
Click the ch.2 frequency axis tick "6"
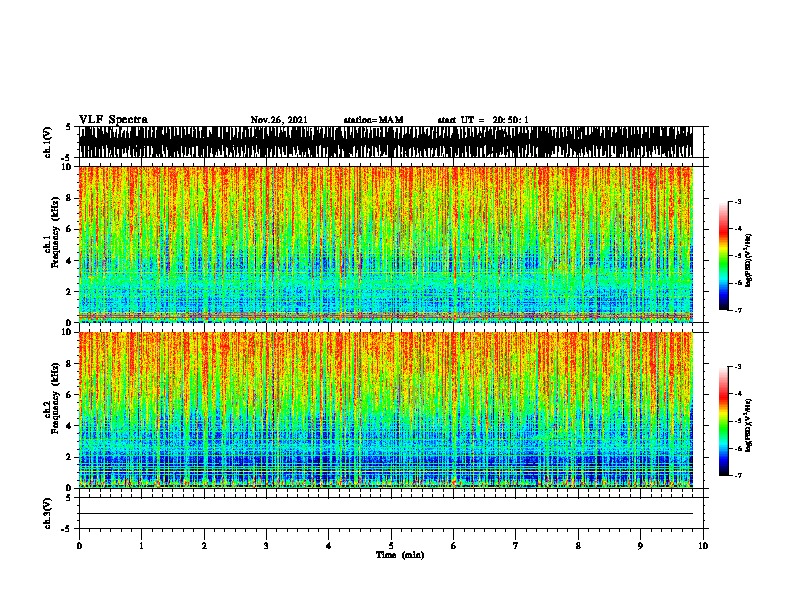pos(70,395)
